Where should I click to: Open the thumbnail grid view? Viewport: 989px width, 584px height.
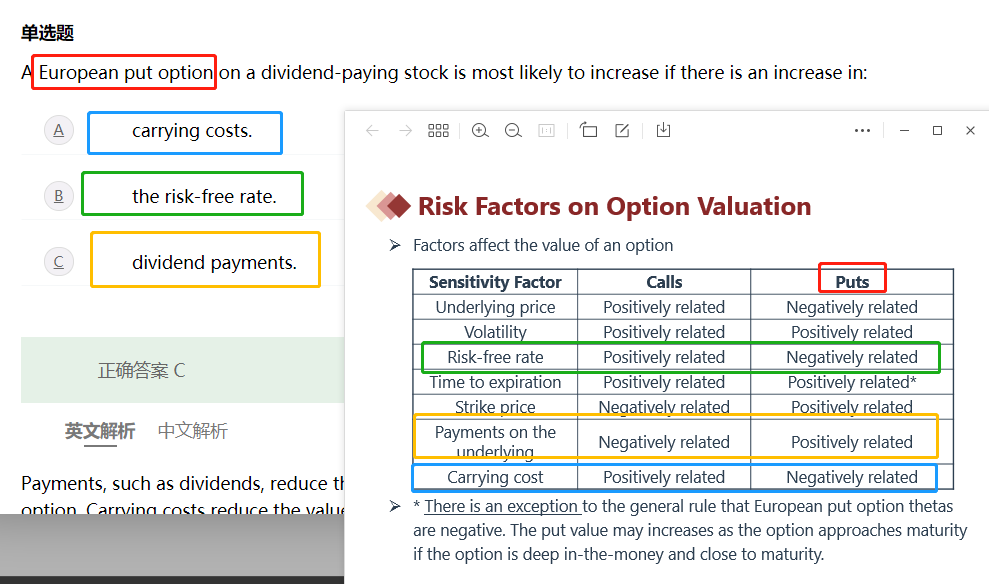pos(438,131)
